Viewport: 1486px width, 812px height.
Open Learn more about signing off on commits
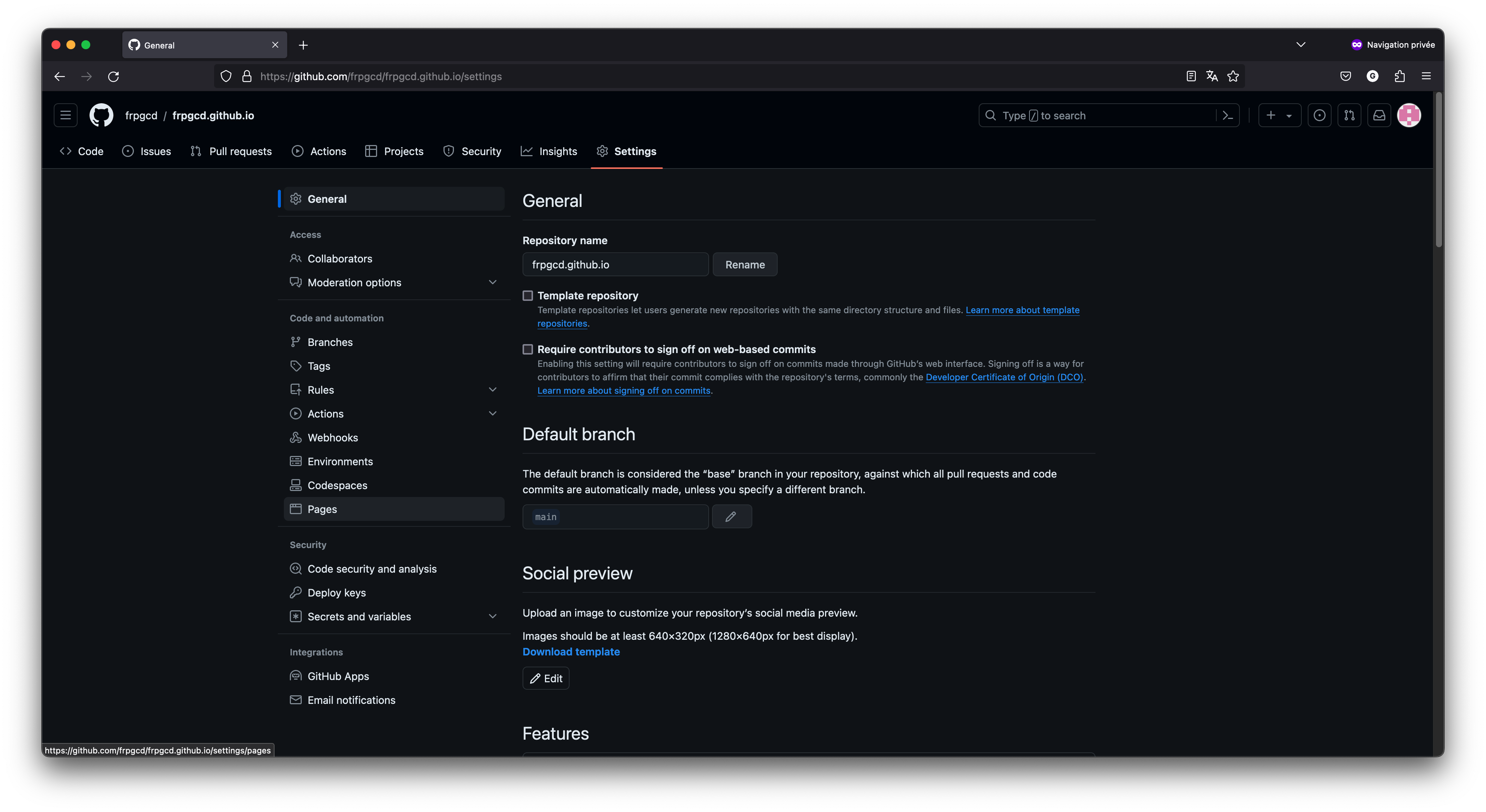[x=624, y=391]
